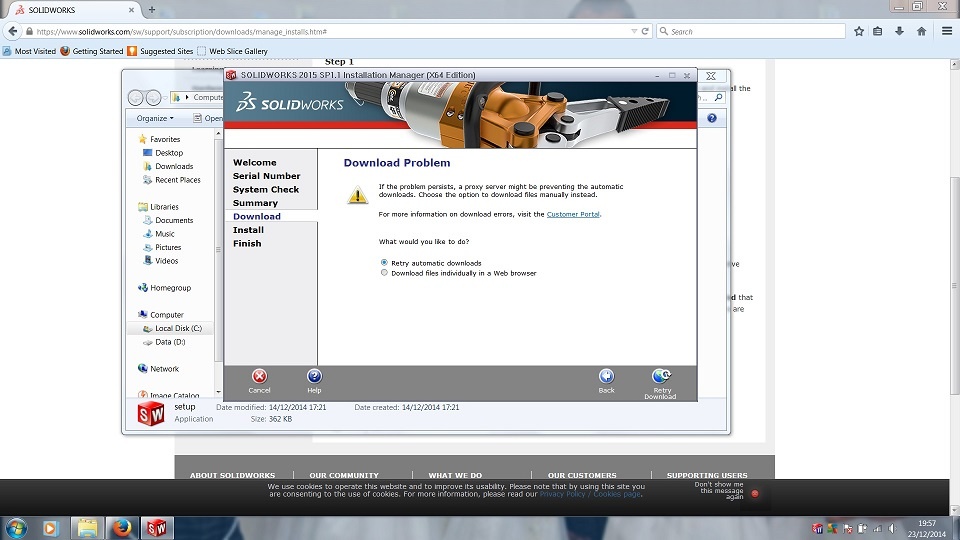Viewport: 960px width, 540px height.
Task: Show bookmarks list icon in Firefox
Action: (877, 31)
